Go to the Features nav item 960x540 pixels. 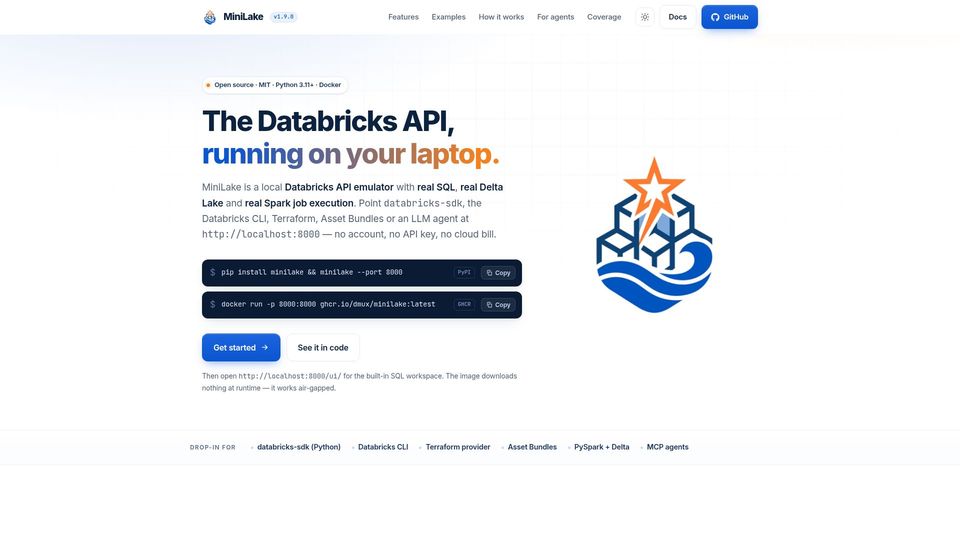pos(403,17)
